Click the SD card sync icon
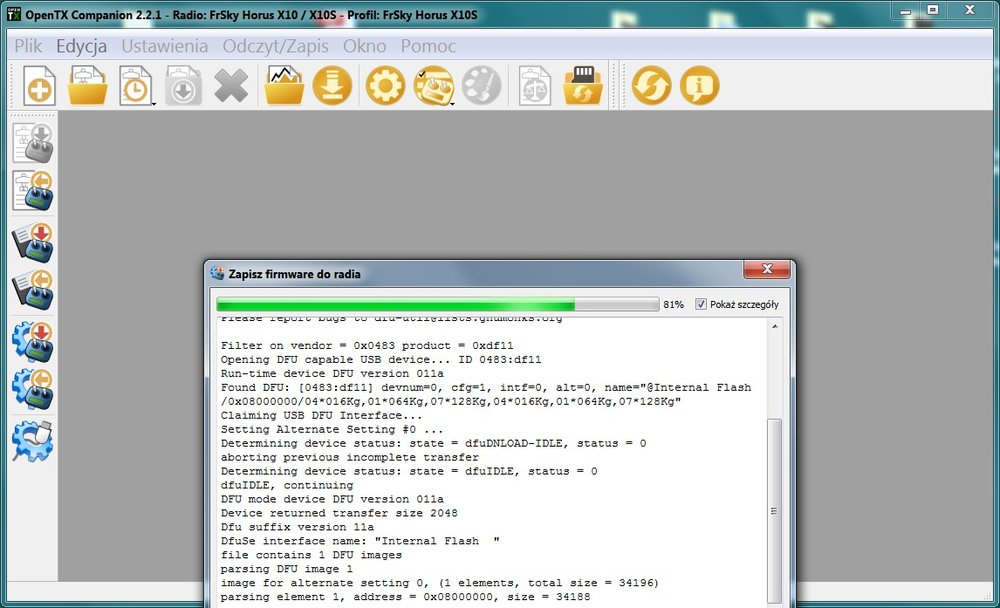1000x608 pixels. click(x=582, y=85)
